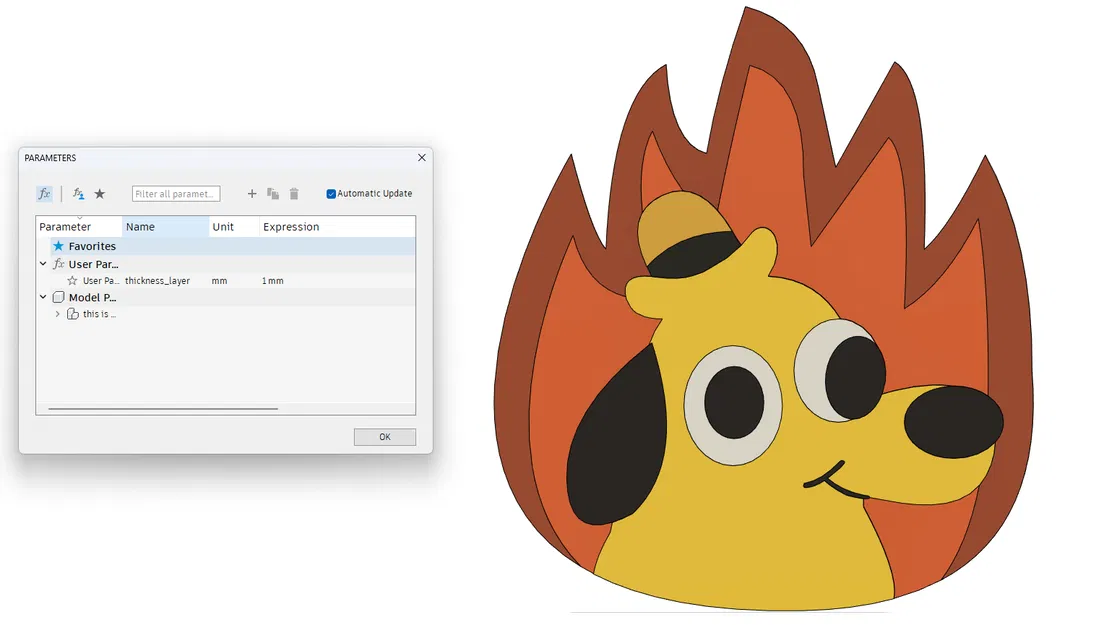Click the favorites star filter in the toolbar
Screen dimensions: 1117x625
[99, 194]
